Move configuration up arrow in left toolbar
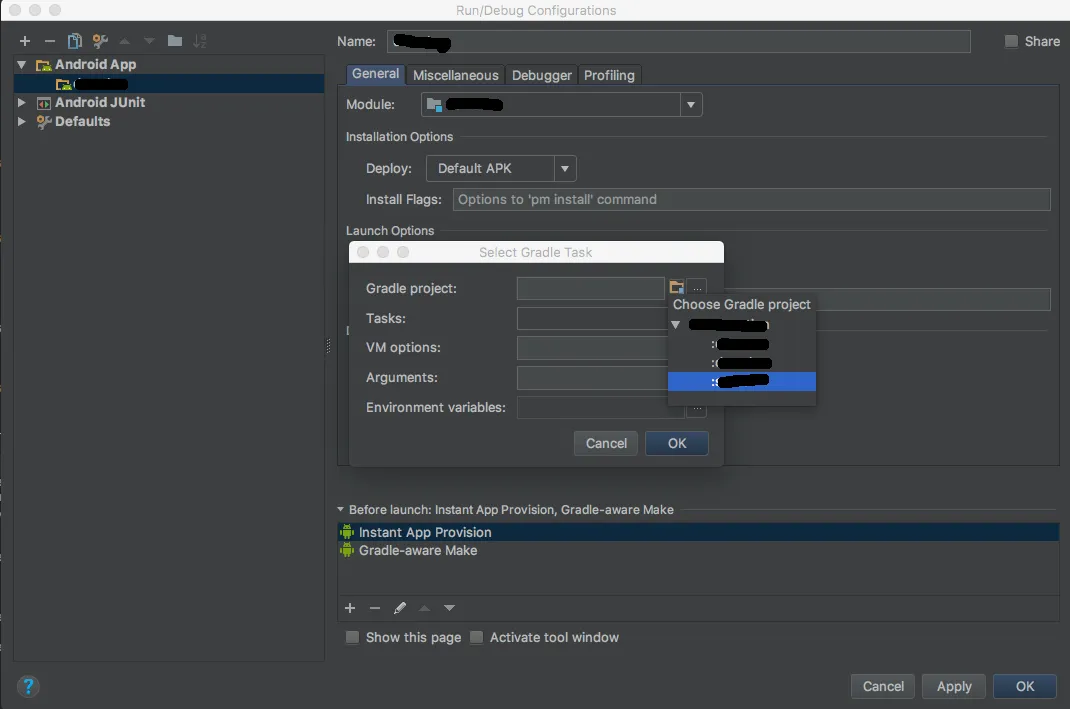Screen dimensions: 1070x709 coord(125,41)
